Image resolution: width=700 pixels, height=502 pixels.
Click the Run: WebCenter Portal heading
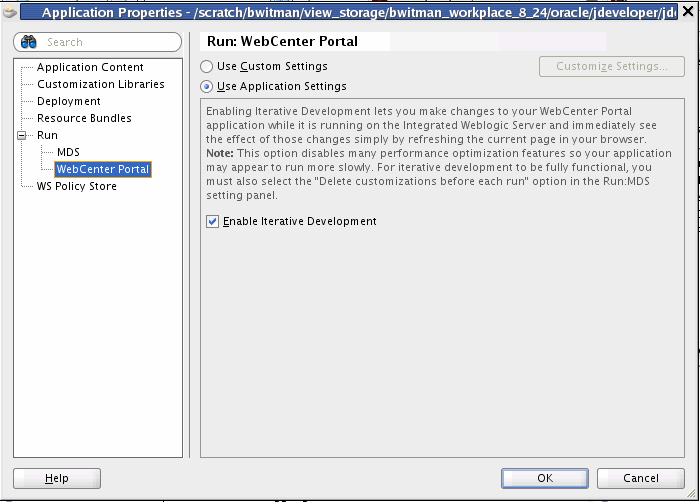(x=282, y=42)
